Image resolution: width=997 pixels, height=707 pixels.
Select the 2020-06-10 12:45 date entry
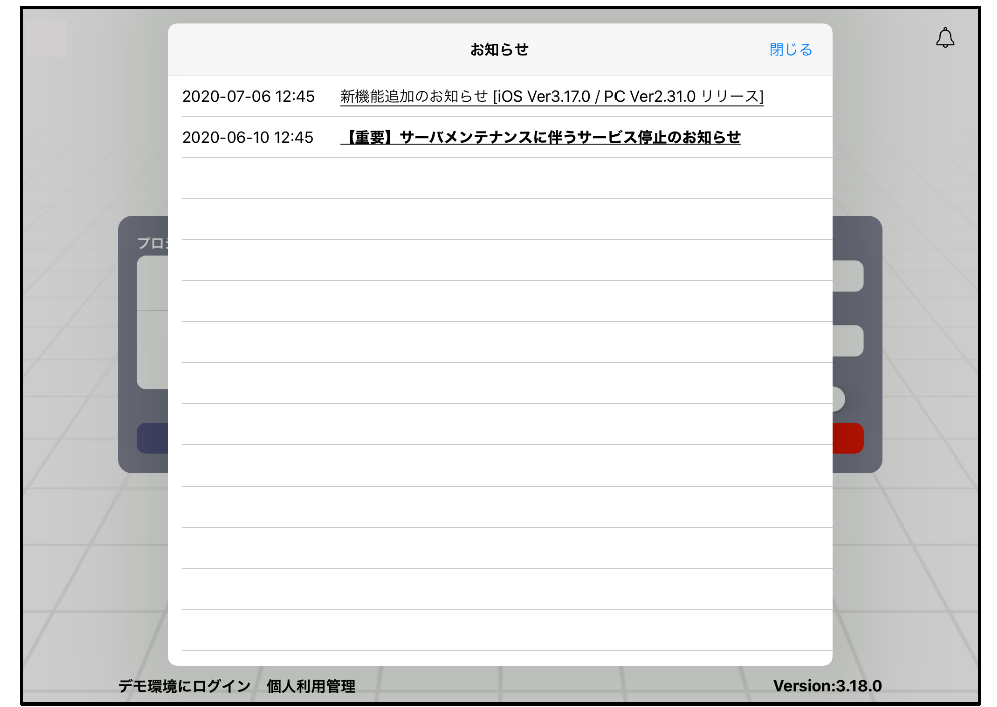click(248, 138)
